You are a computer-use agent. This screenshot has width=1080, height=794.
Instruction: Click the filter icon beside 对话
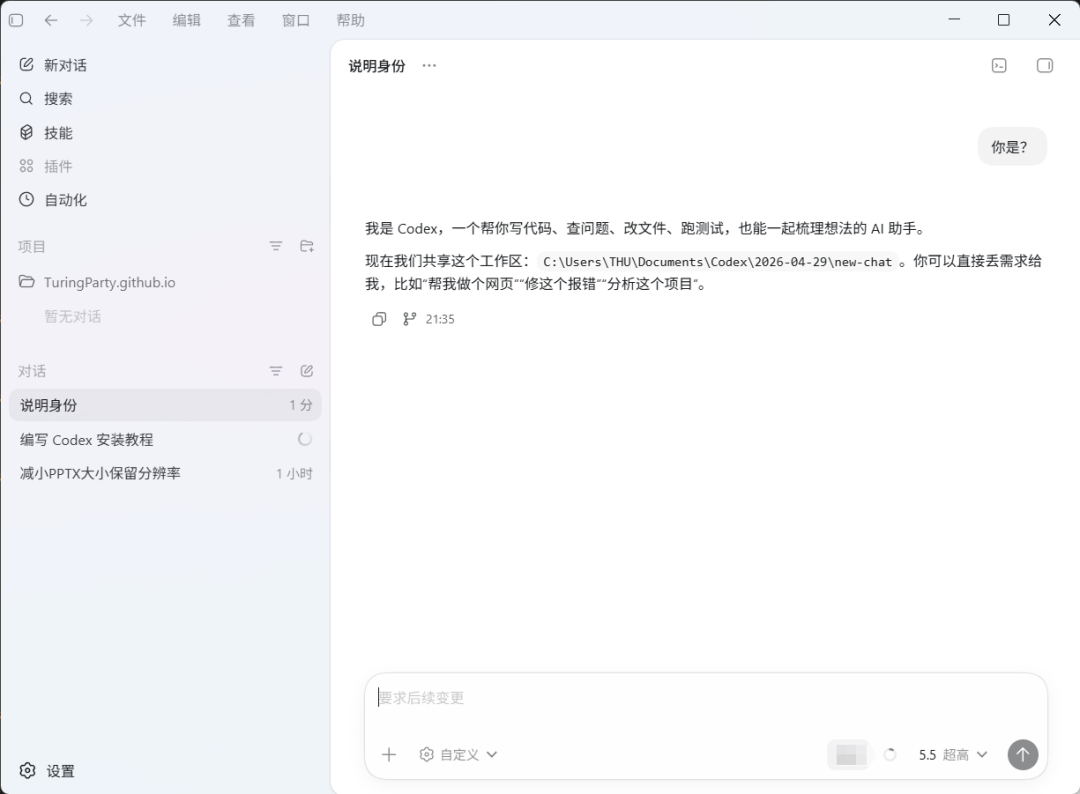(x=276, y=371)
